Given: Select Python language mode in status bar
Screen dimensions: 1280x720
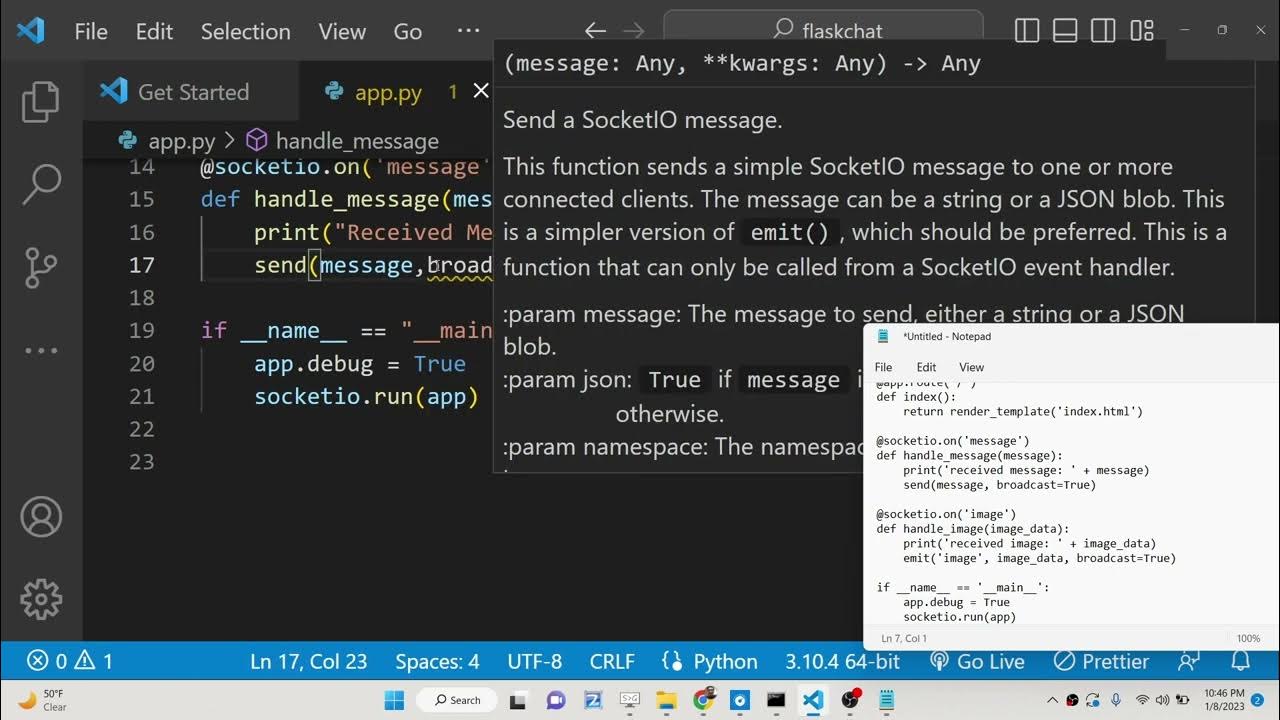Looking at the screenshot, I should (710, 661).
